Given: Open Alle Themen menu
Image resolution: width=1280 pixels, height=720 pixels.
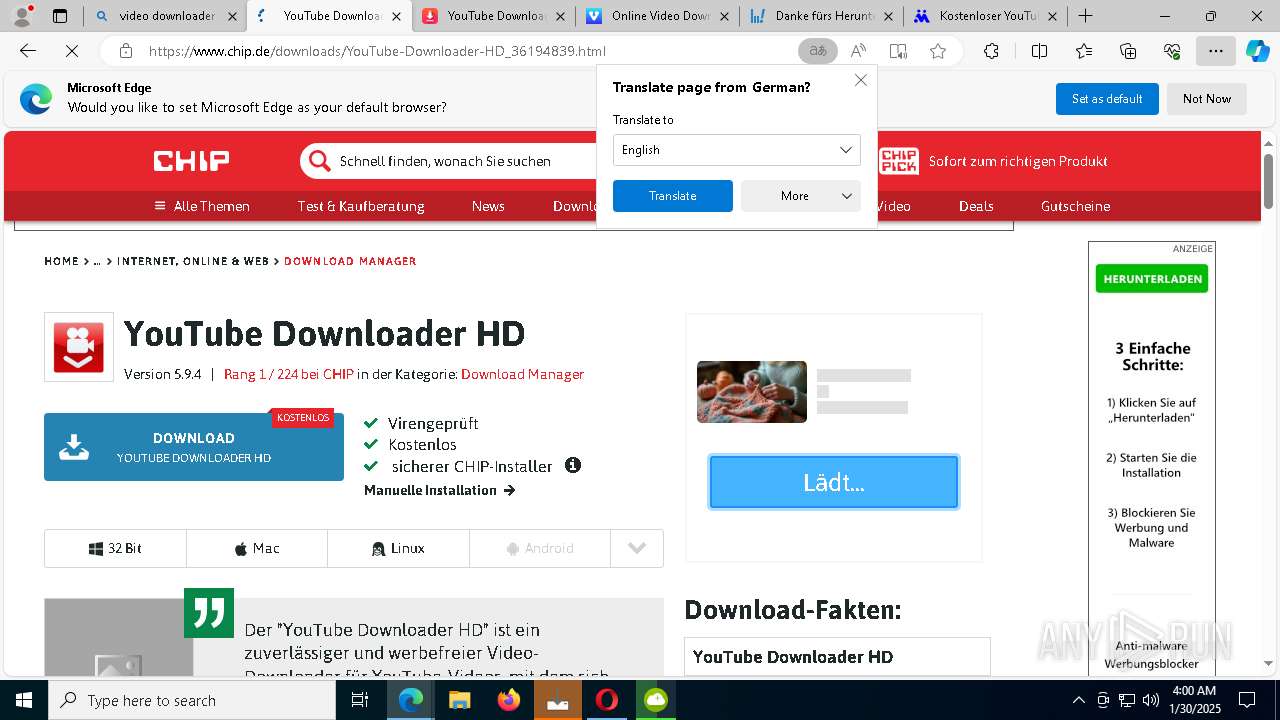Looking at the screenshot, I should point(202,206).
